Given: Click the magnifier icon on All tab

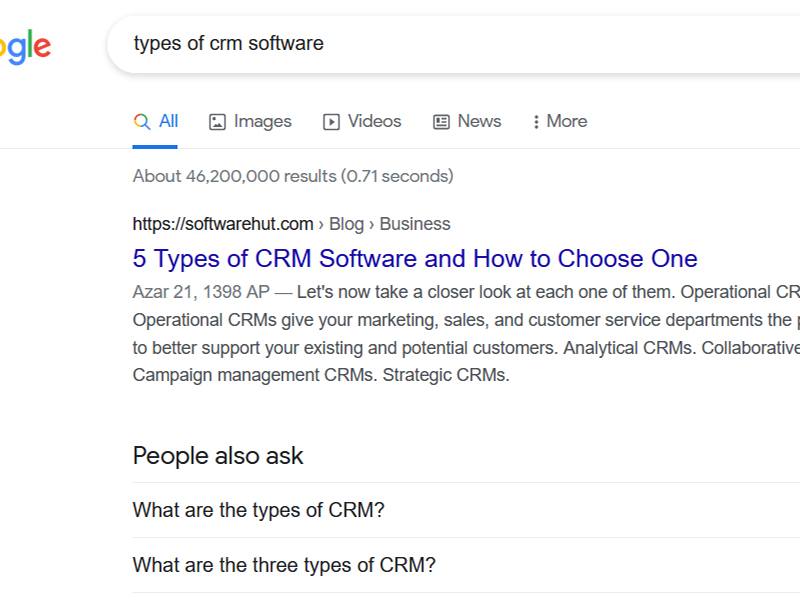Looking at the screenshot, I should pyautogui.click(x=142, y=121).
